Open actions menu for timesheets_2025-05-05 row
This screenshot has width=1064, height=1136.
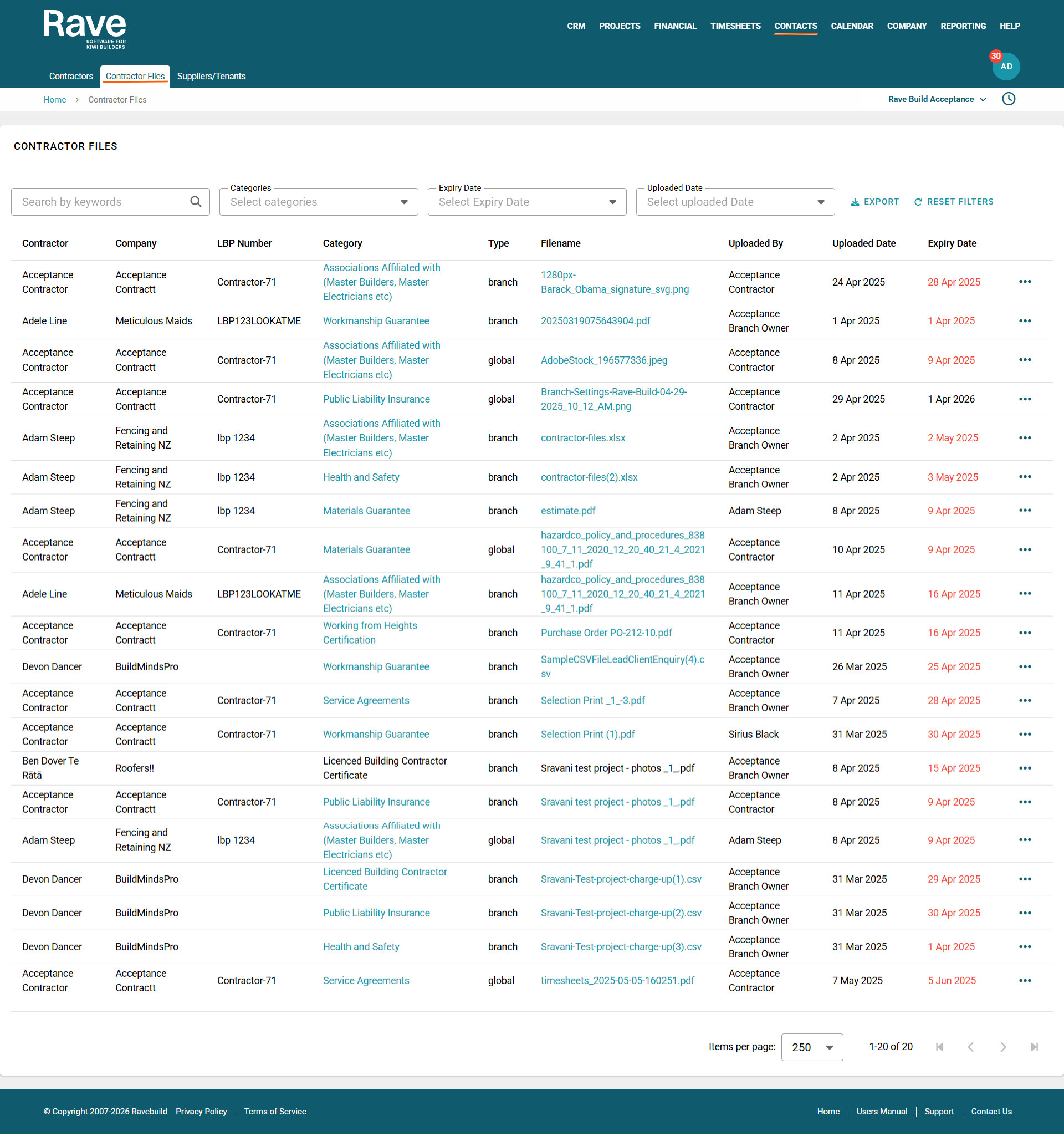point(1025,981)
